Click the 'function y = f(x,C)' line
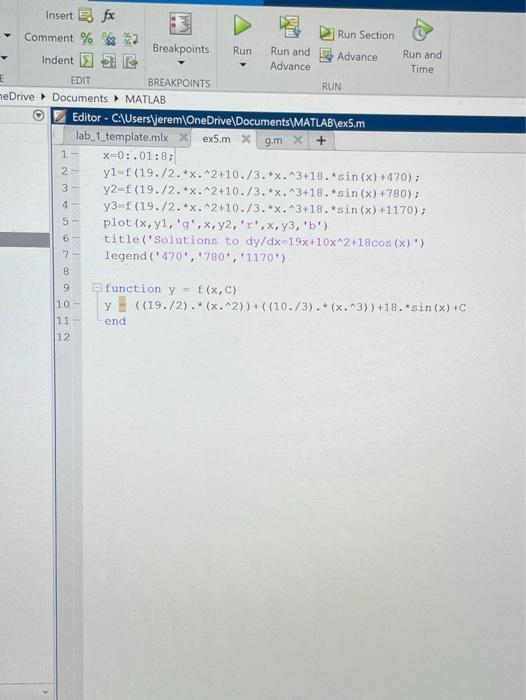Viewport: 526px width, 700px height. tap(170, 289)
